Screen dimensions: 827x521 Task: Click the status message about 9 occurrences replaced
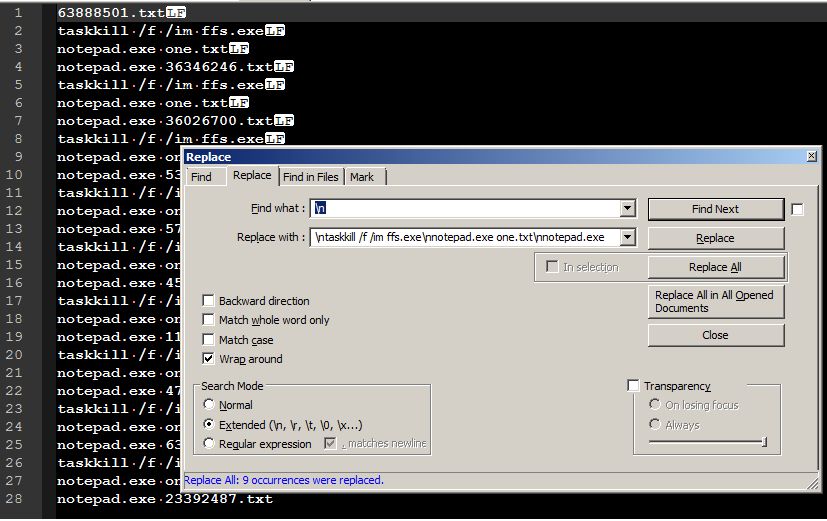coord(284,480)
